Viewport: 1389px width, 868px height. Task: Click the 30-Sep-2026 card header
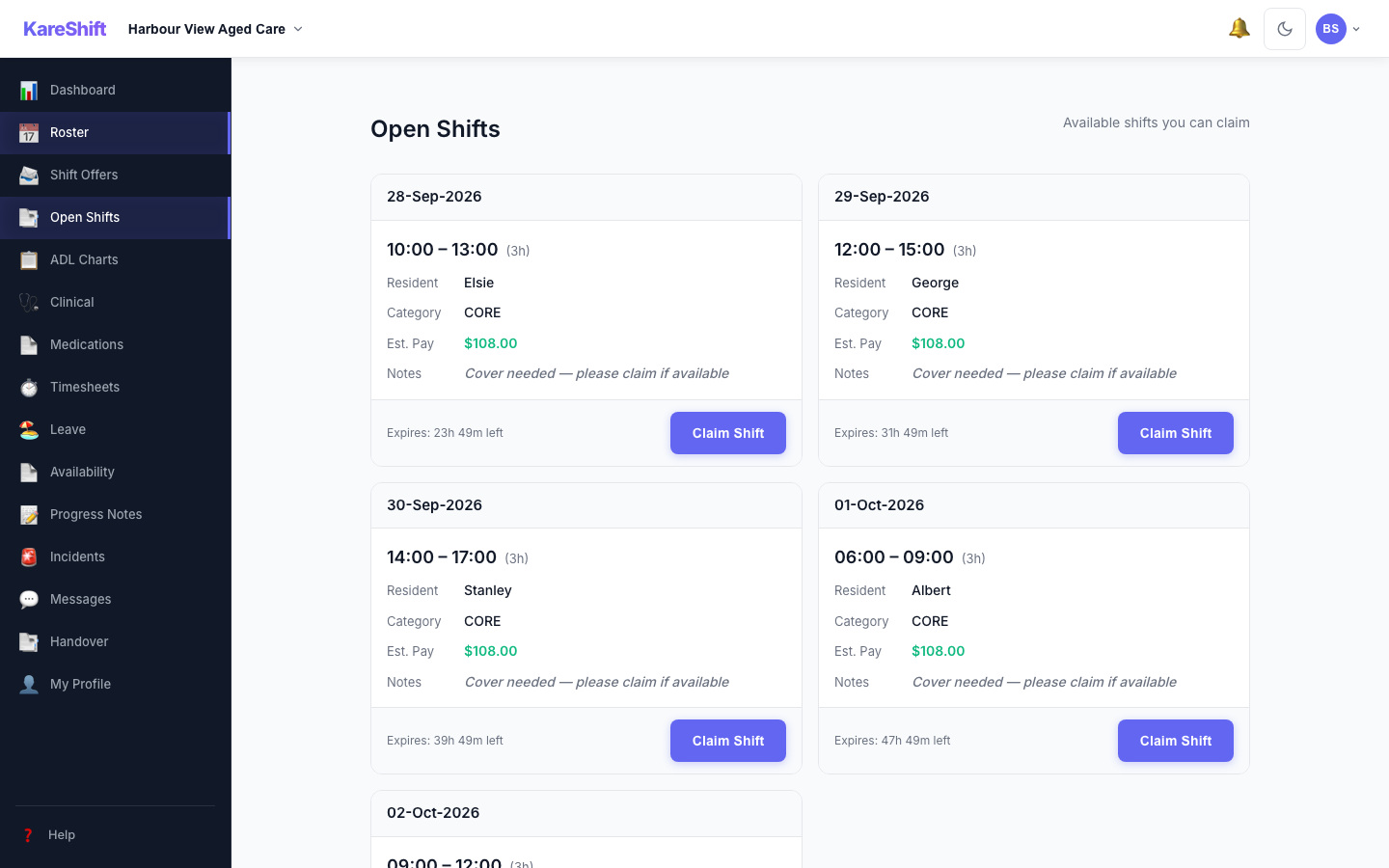tap(586, 505)
